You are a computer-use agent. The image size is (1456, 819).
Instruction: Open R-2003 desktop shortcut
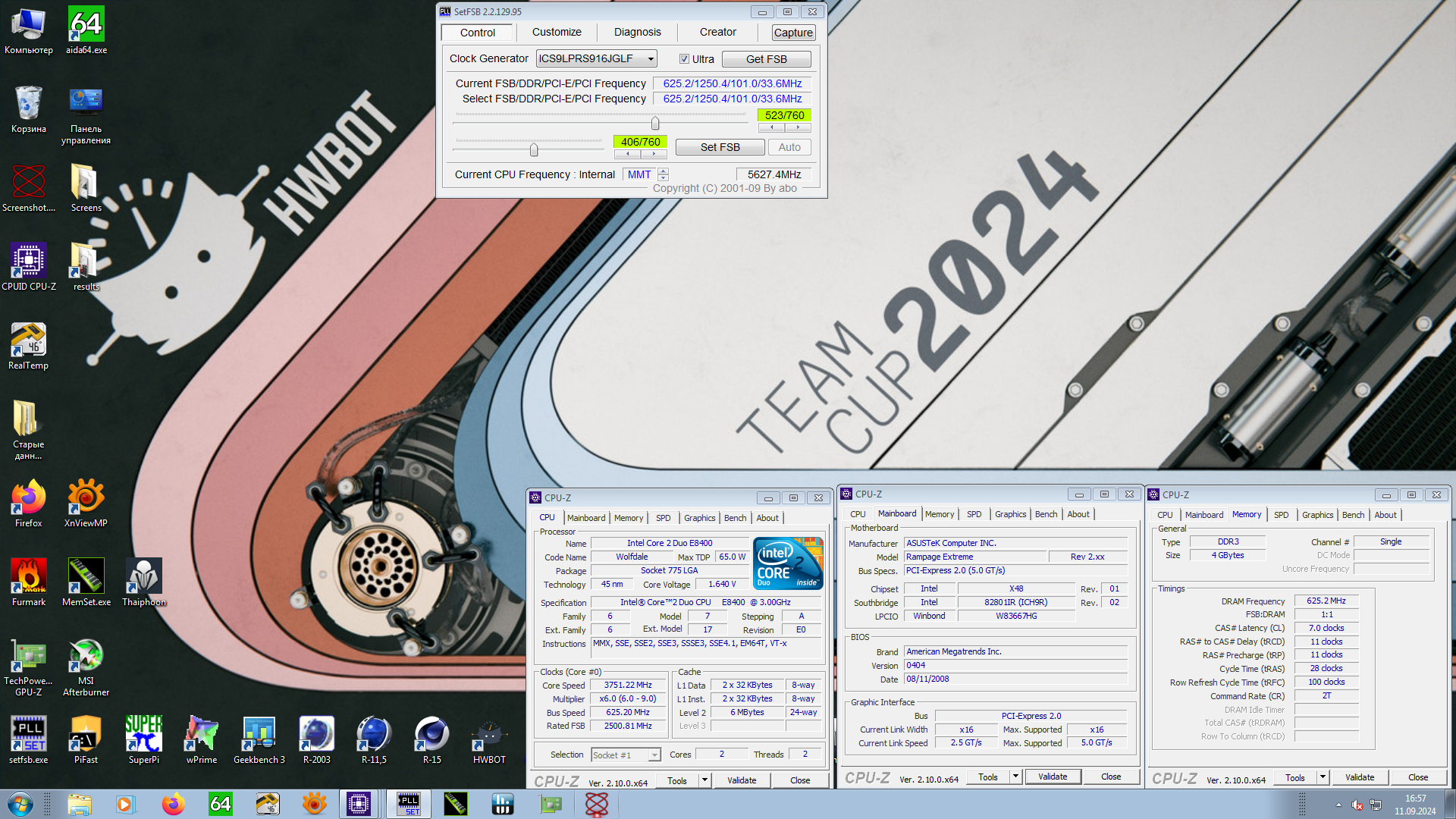click(316, 740)
